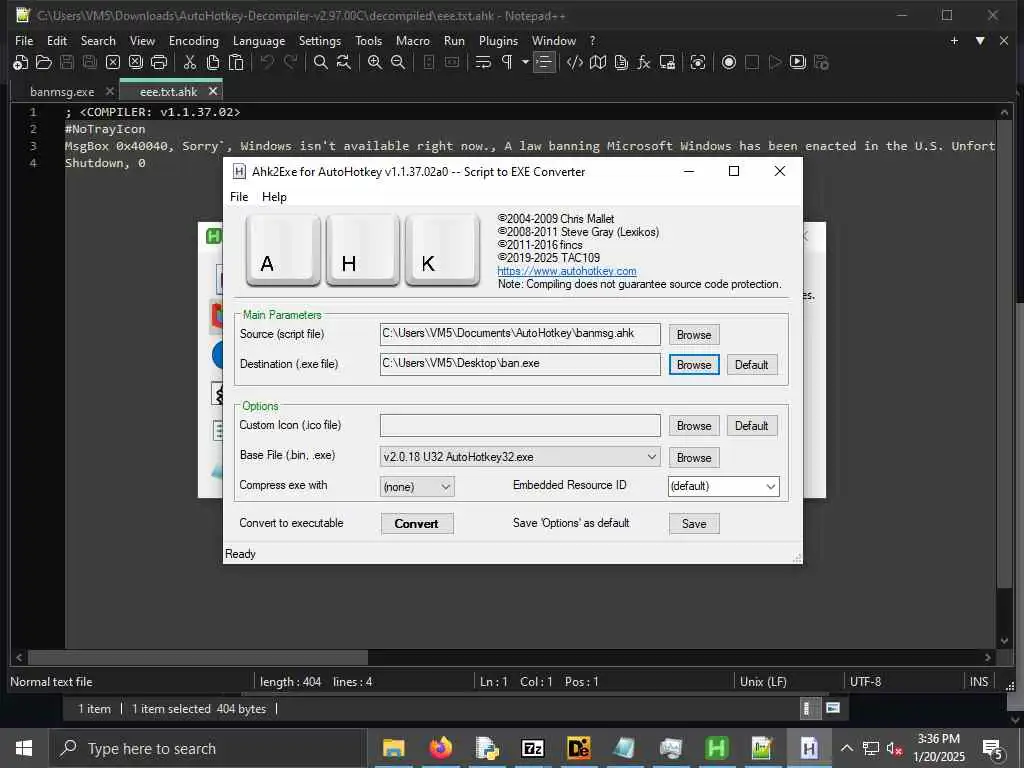Click INS mode in the status bar
Viewport: 1024px width, 768px height.
click(978, 682)
